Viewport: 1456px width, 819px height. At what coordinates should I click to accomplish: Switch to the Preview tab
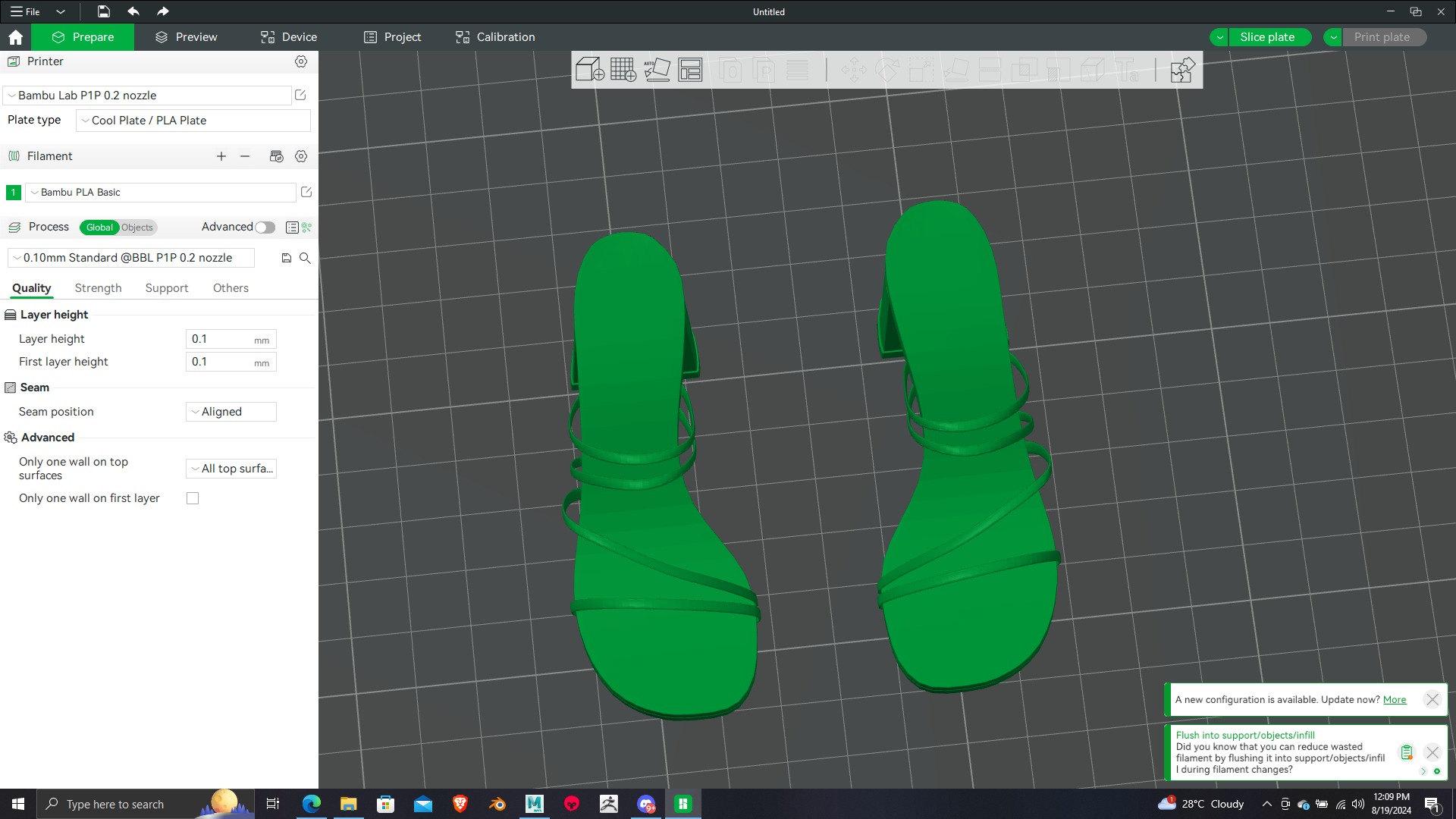coord(187,37)
